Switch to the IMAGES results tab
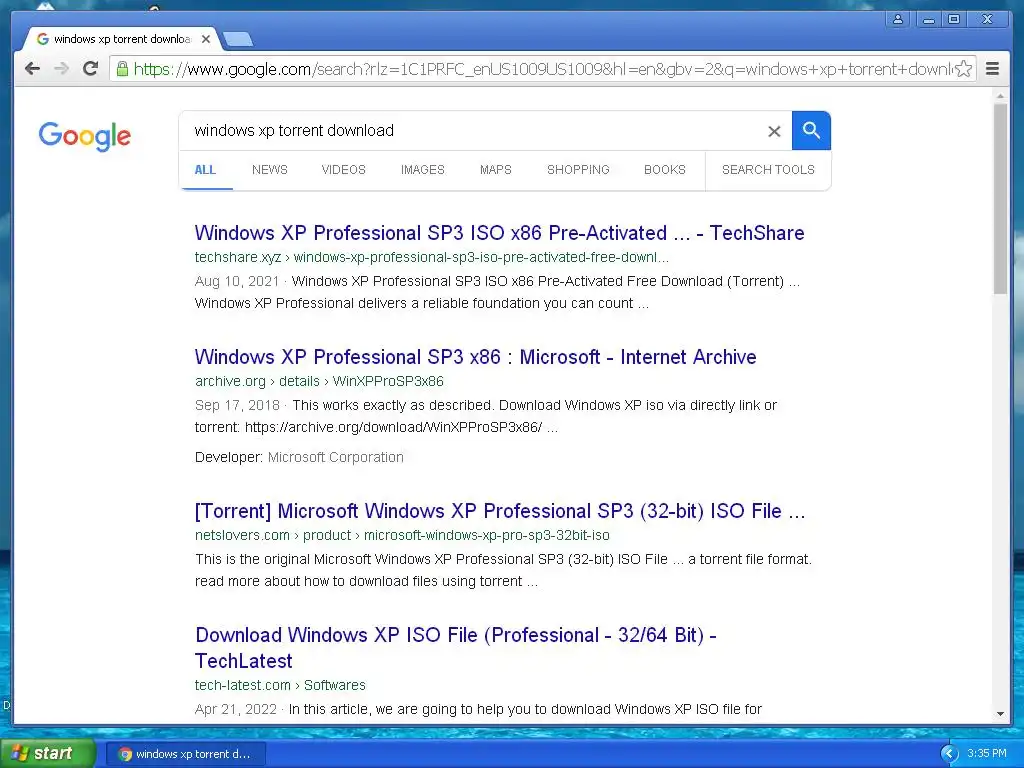 (x=423, y=170)
